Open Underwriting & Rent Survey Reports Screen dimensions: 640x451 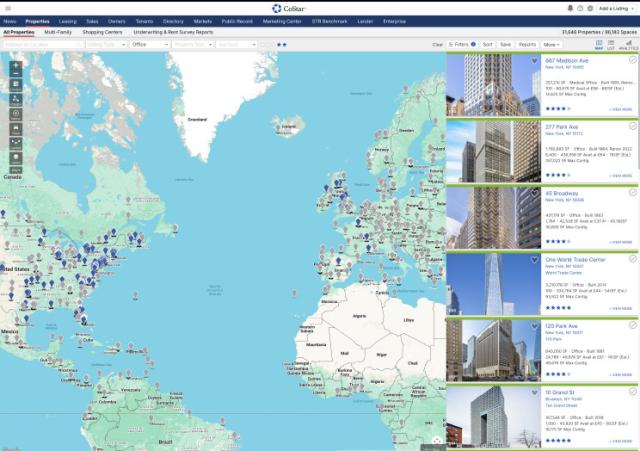click(x=173, y=32)
